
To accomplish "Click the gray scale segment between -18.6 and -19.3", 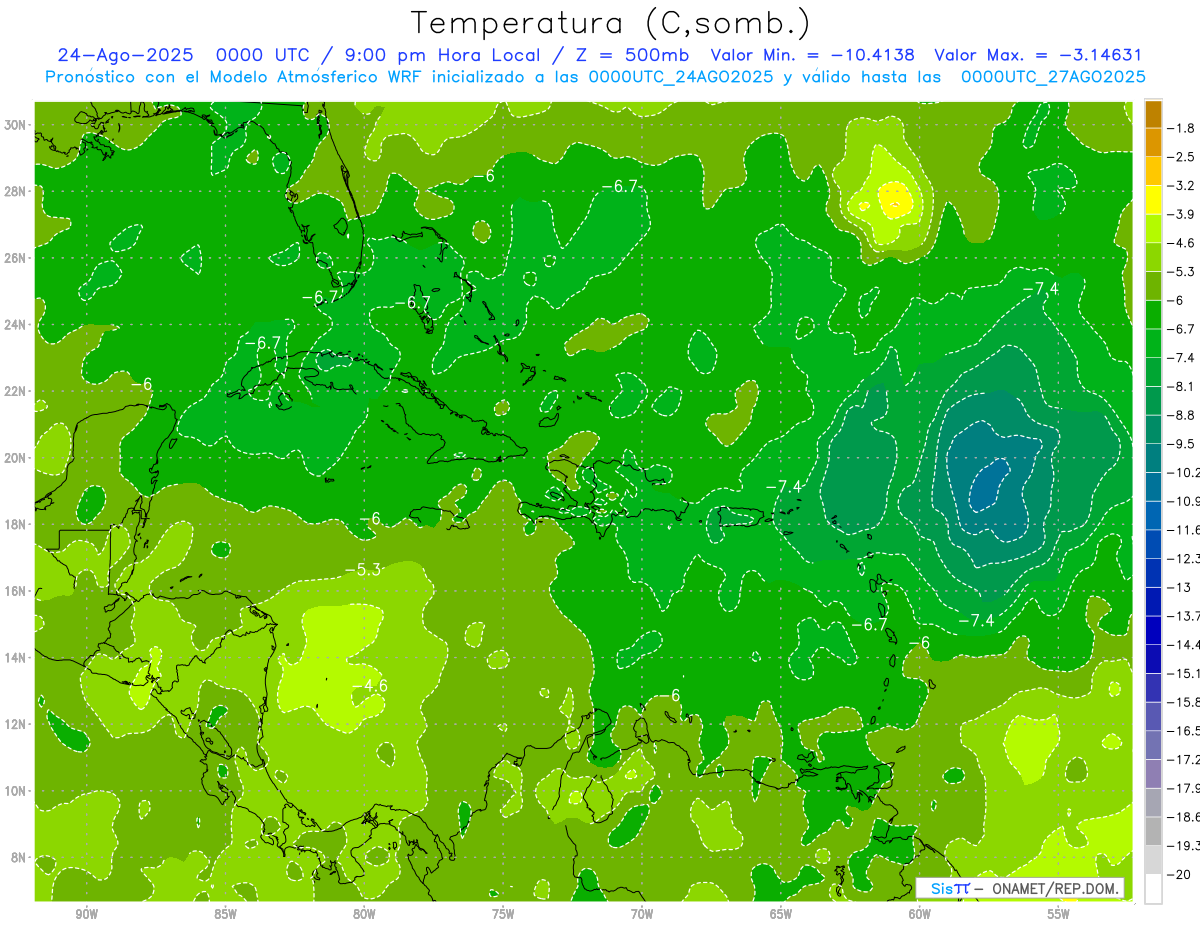I will coord(1153,832).
